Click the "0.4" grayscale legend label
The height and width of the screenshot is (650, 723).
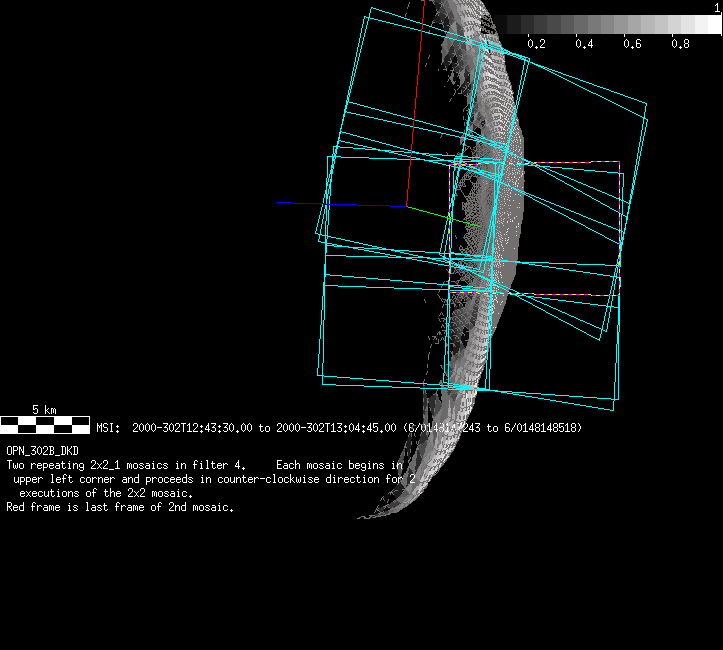[584, 44]
